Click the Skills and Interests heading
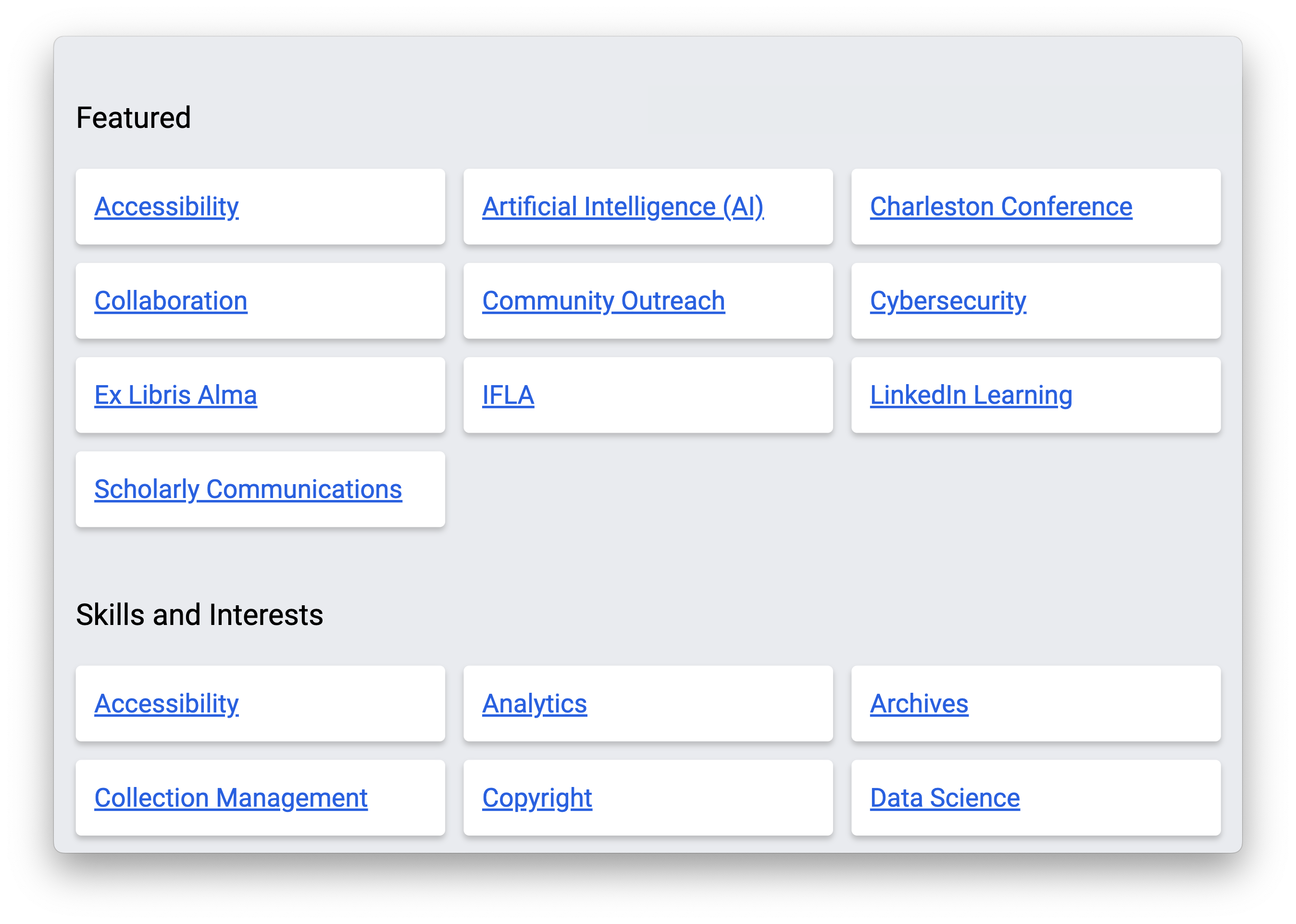The image size is (1296, 924). click(x=199, y=615)
